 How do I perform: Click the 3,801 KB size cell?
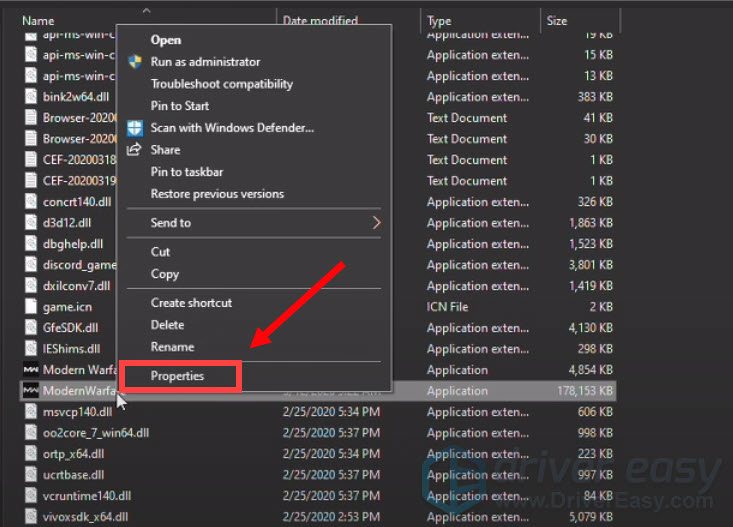tap(591, 265)
